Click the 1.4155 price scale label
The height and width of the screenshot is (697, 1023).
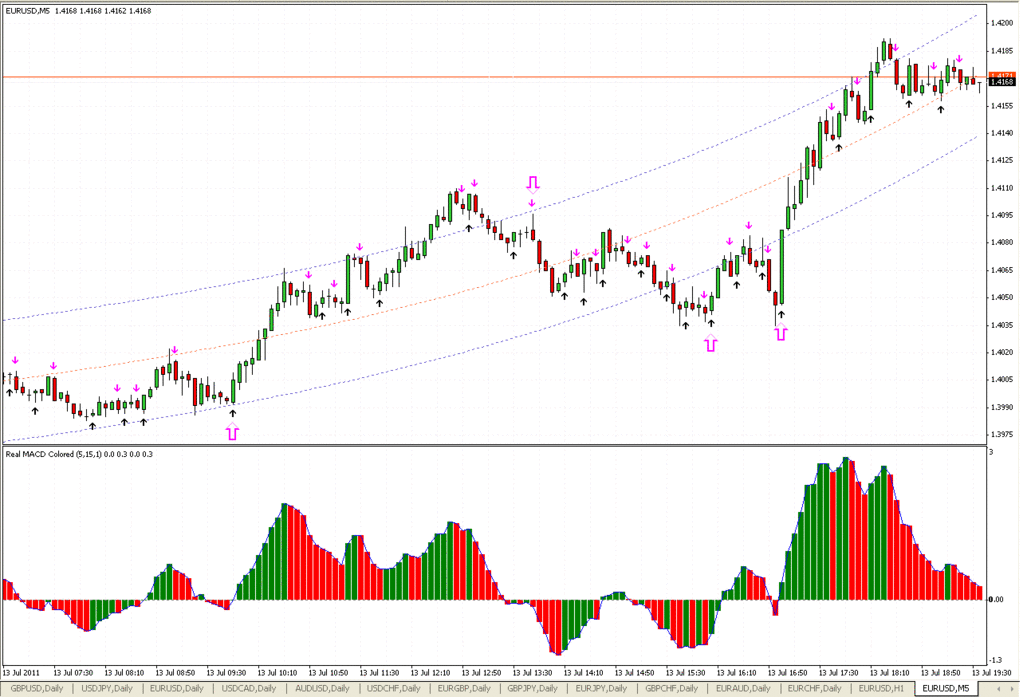1001,106
